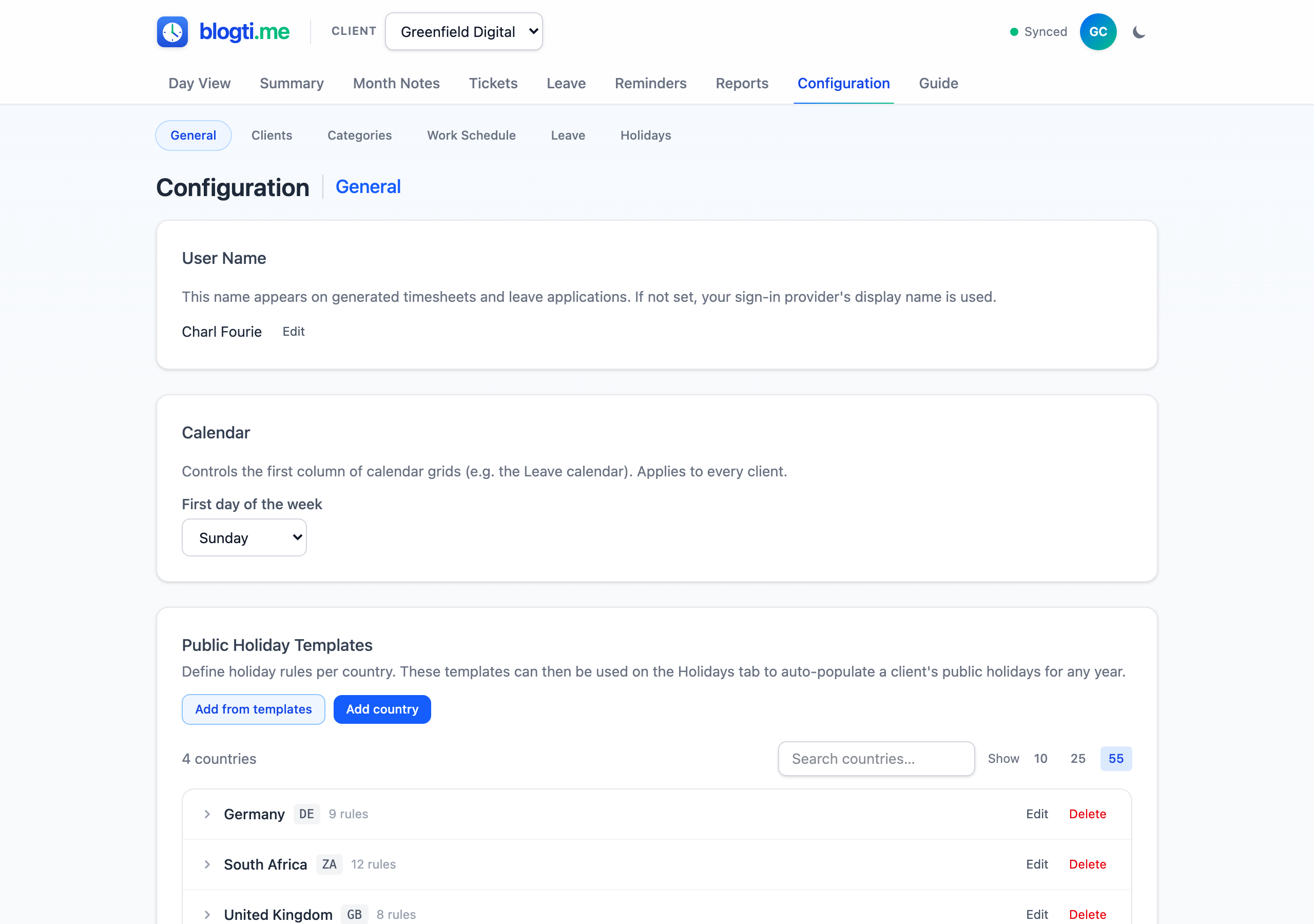Delete the United Kingdom holiday template

pyautogui.click(x=1087, y=914)
